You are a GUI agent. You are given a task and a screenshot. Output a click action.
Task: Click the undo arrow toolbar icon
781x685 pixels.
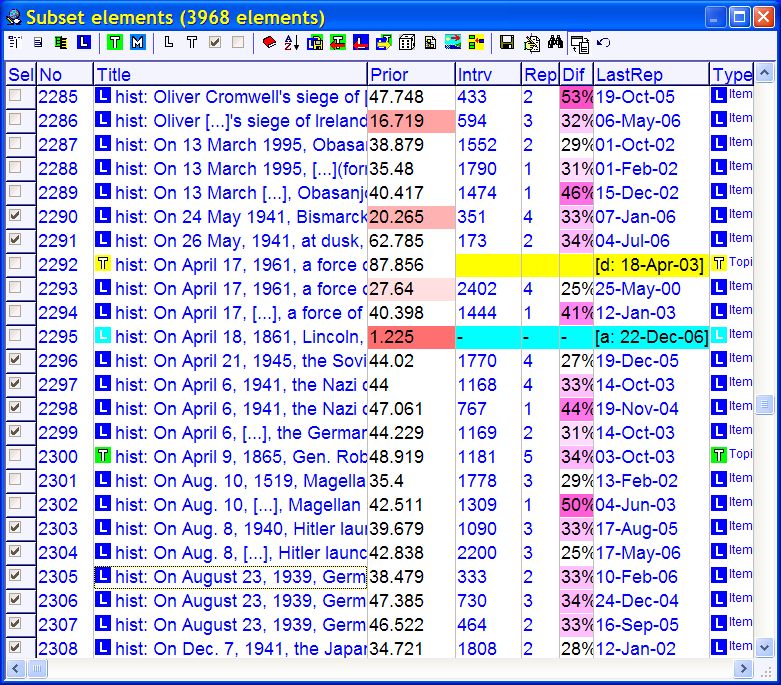603,43
